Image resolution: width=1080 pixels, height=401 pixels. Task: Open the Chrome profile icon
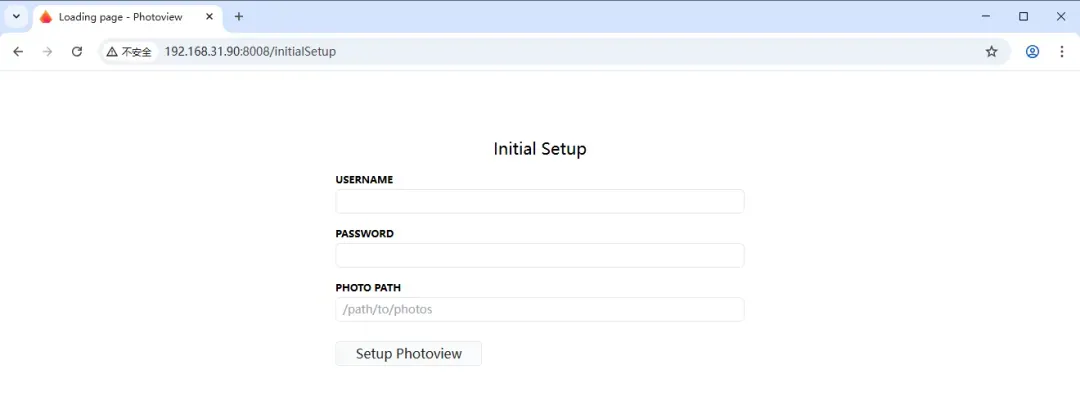pos(1032,52)
